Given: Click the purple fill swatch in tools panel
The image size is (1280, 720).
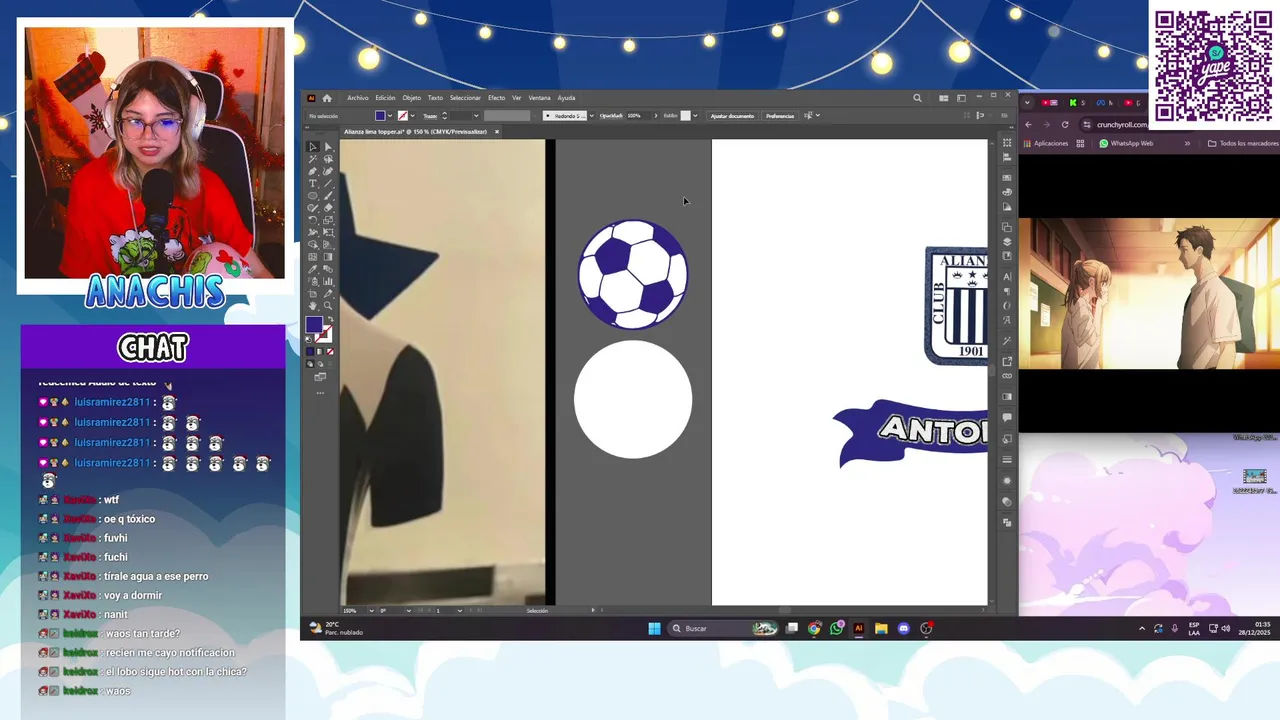Looking at the screenshot, I should tap(314, 324).
